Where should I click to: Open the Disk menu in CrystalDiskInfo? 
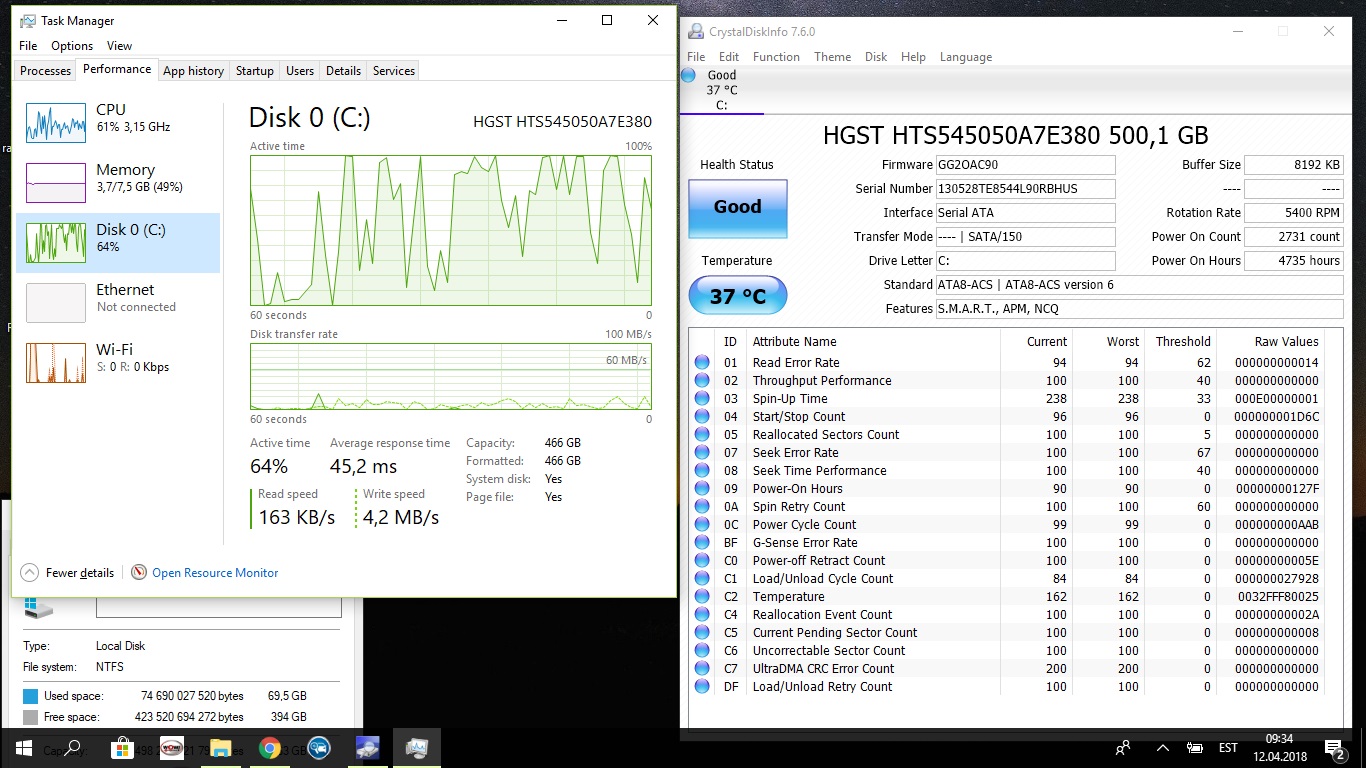coord(876,57)
